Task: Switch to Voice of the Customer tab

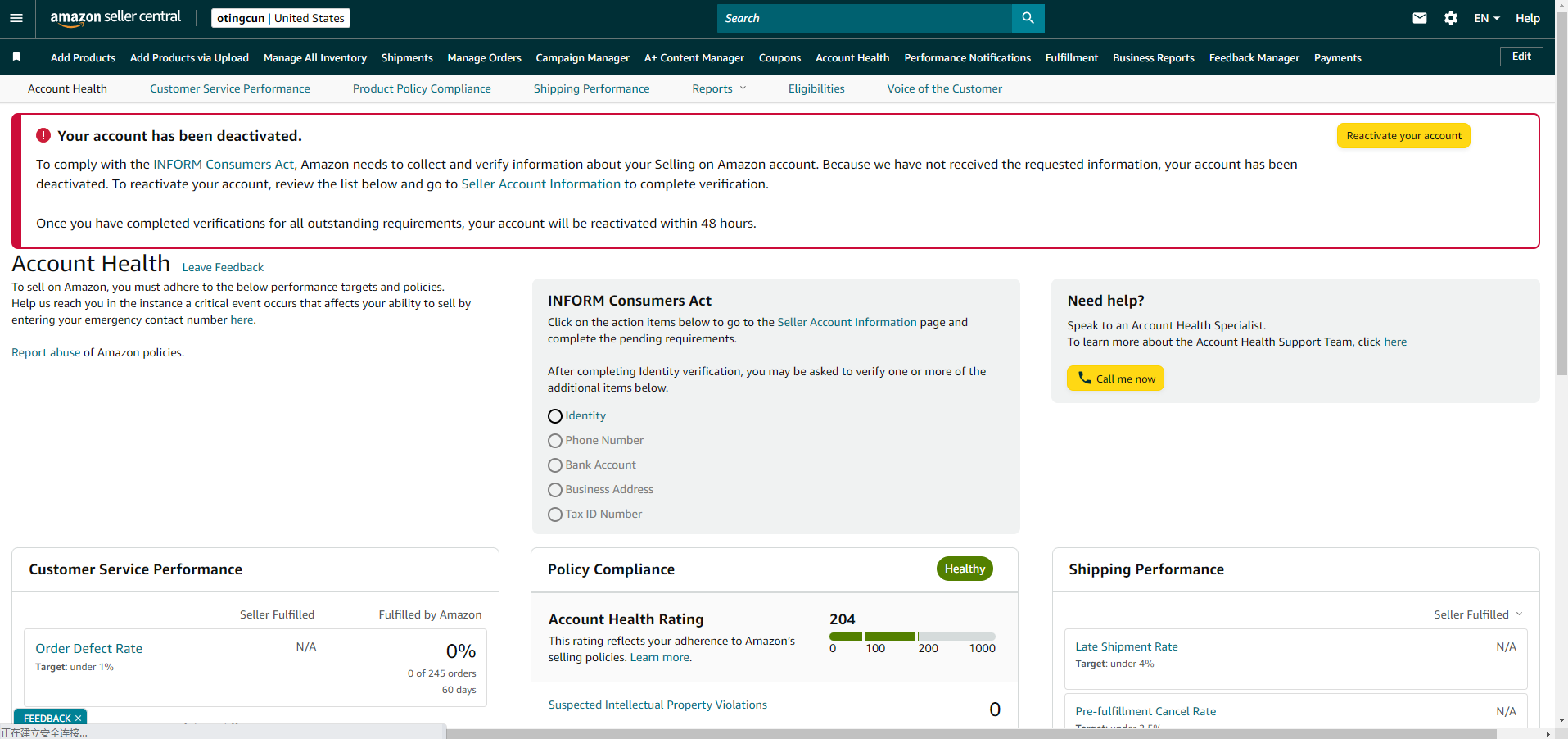Action: (x=944, y=88)
